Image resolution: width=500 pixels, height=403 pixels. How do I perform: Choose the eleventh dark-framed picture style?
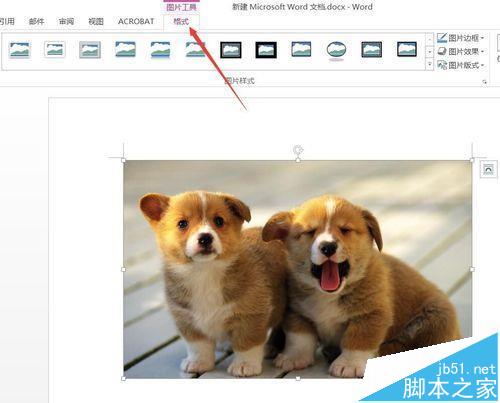point(372,50)
